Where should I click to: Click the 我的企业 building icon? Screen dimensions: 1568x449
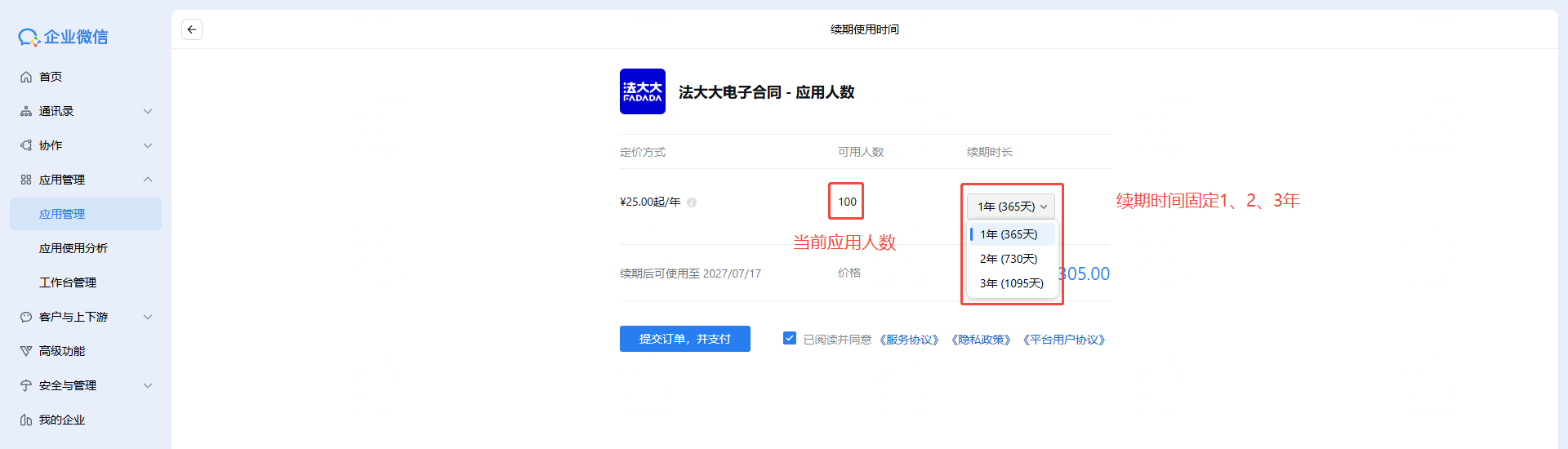coord(26,420)
